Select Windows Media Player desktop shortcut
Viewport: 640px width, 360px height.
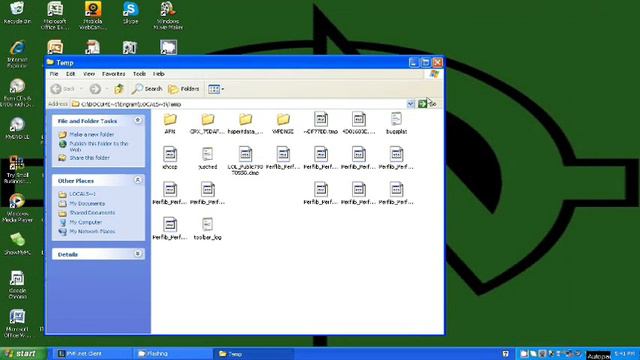17,208
